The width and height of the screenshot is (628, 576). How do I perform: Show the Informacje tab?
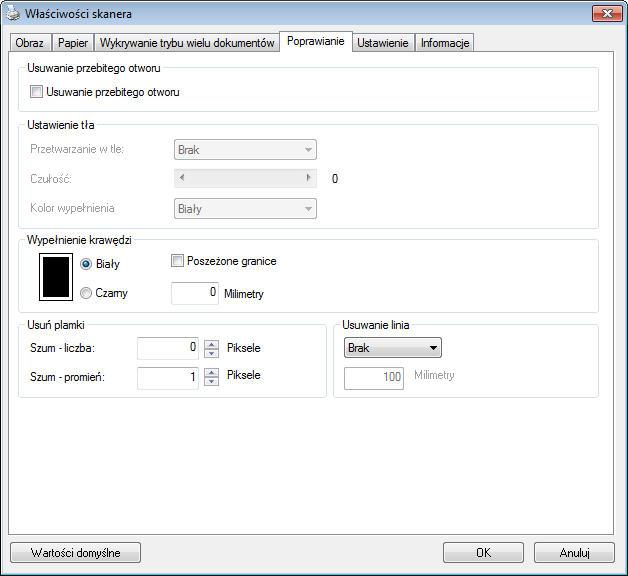[445, 43]
